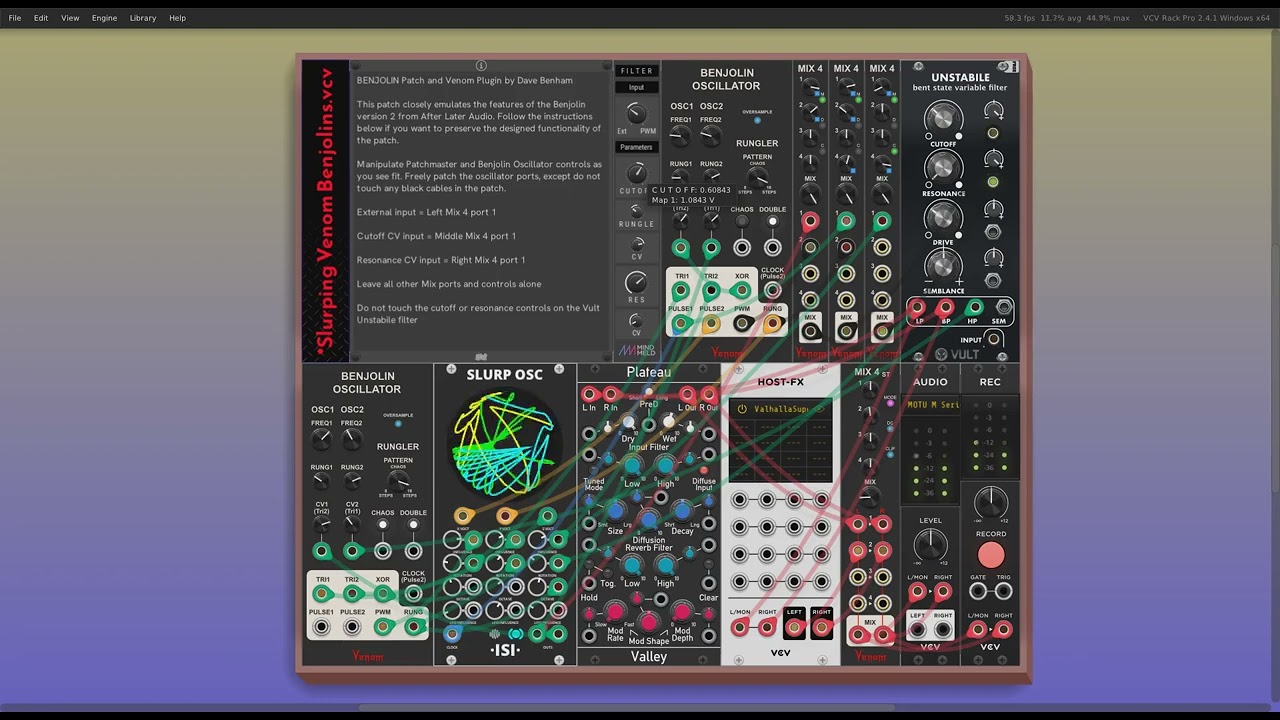
Task: Click the GATE port on Rec module
Action: point(978,591)
